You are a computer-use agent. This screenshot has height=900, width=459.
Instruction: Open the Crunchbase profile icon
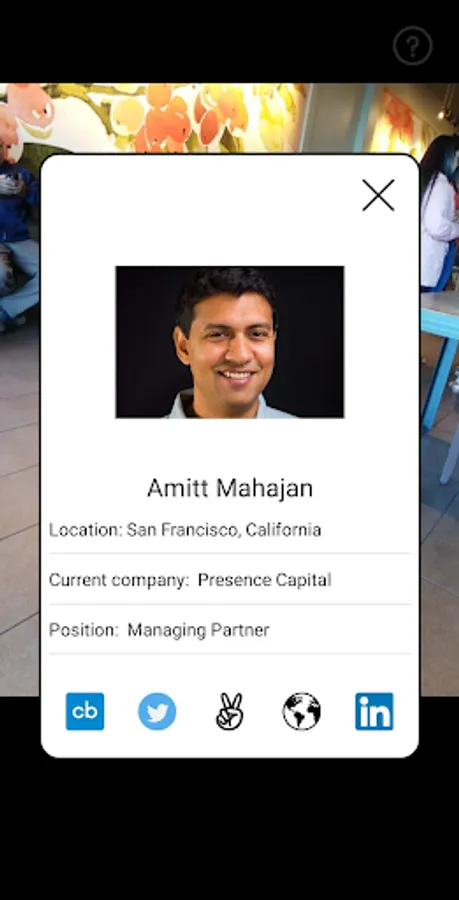(x=85, y=711)
